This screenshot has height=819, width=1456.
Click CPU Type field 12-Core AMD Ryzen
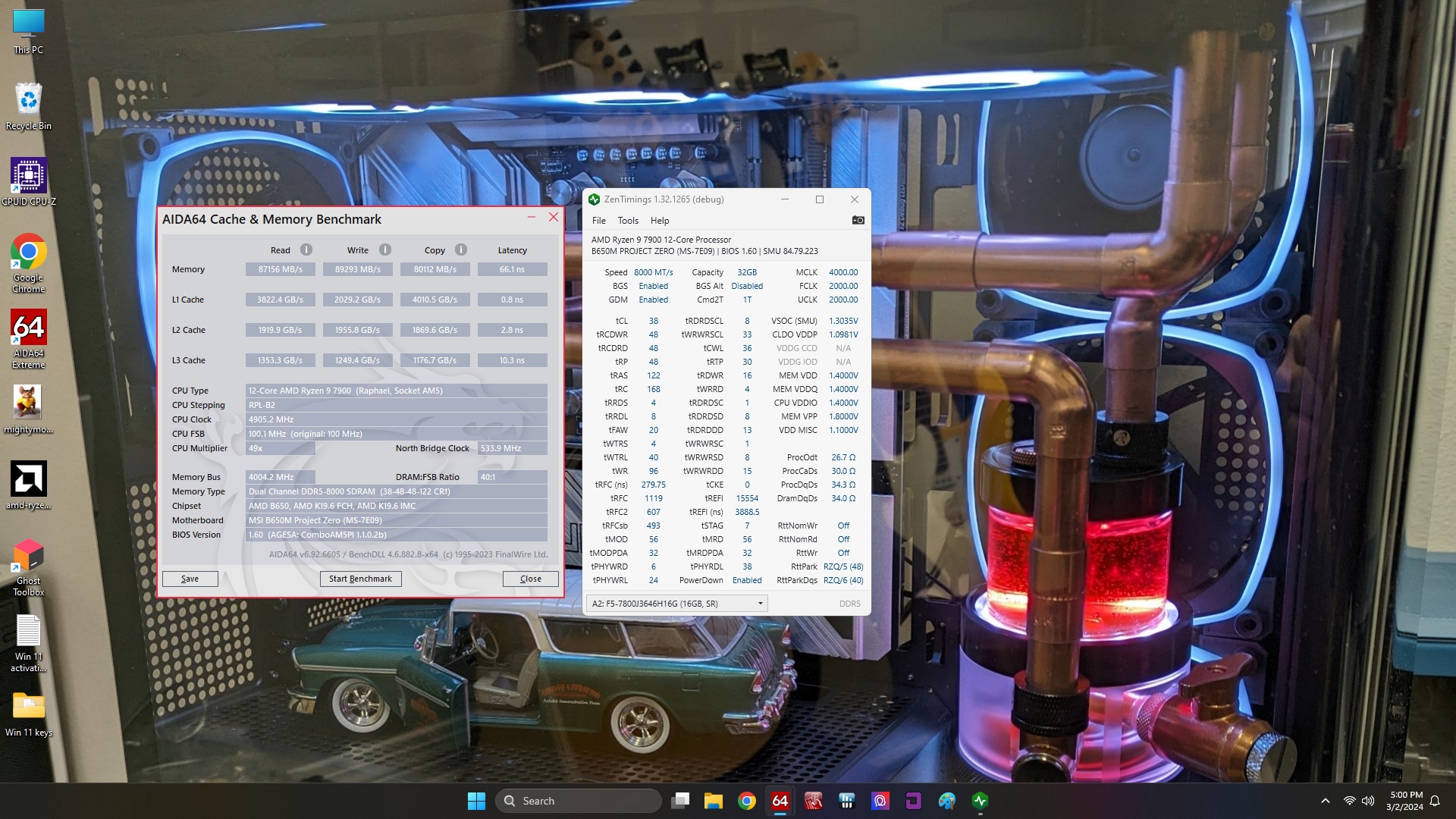396,391
